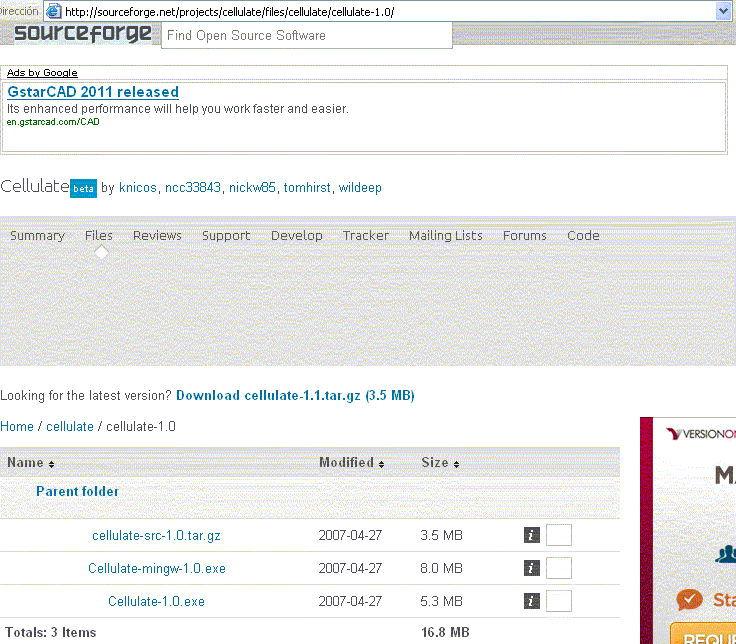Open the GstarCAD 2011 released ad link
Image resolution: width=736 pixels, height=644 pixels.
coord(93,92)
